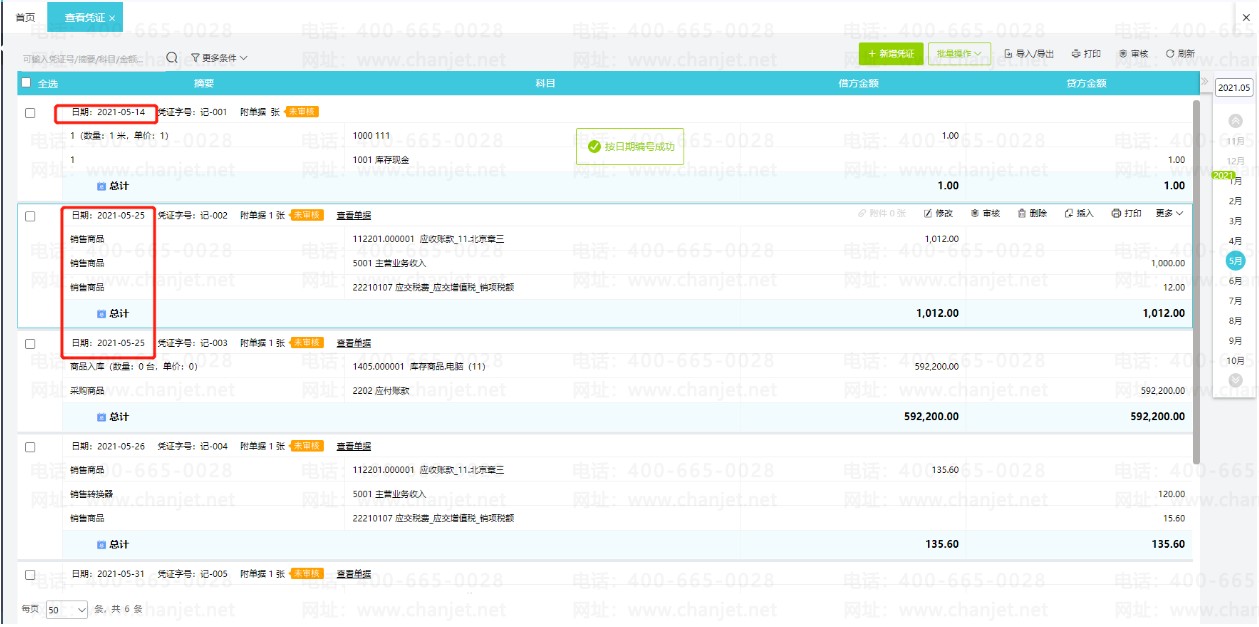Viewport: 1259px width, 627px height.
Task: Click 总计 icon of voucher 记-002
Action: point(101,314)
